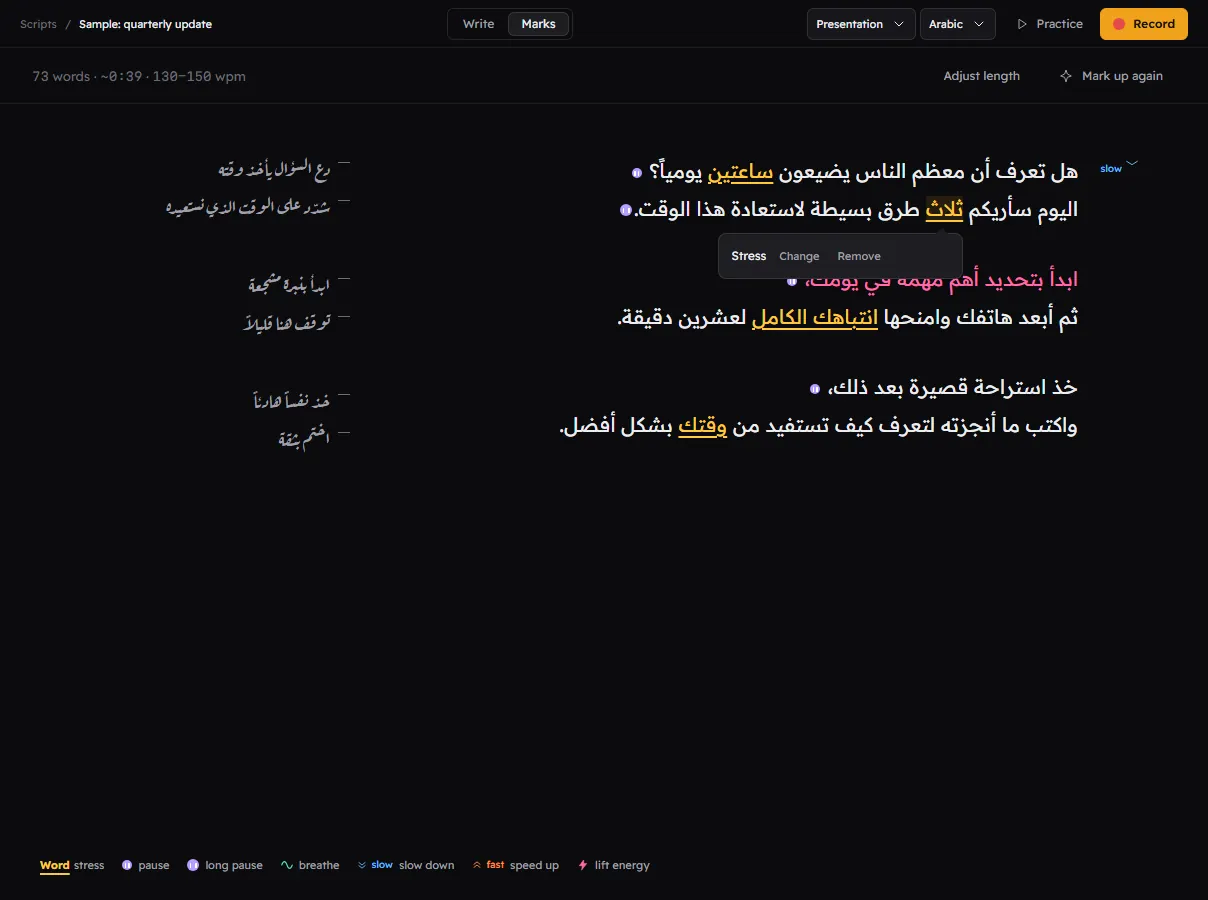
Task: Click the breathe wave icon in the legend
Action: (286, 865)
